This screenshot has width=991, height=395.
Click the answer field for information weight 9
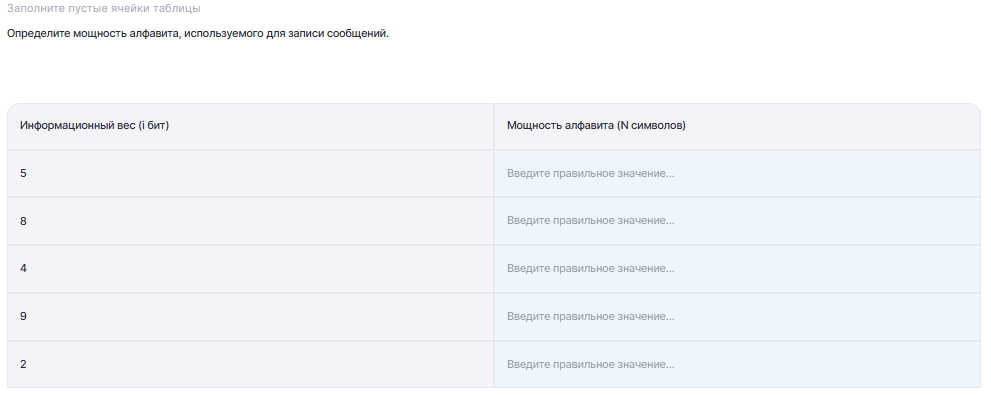coord(737,317)
